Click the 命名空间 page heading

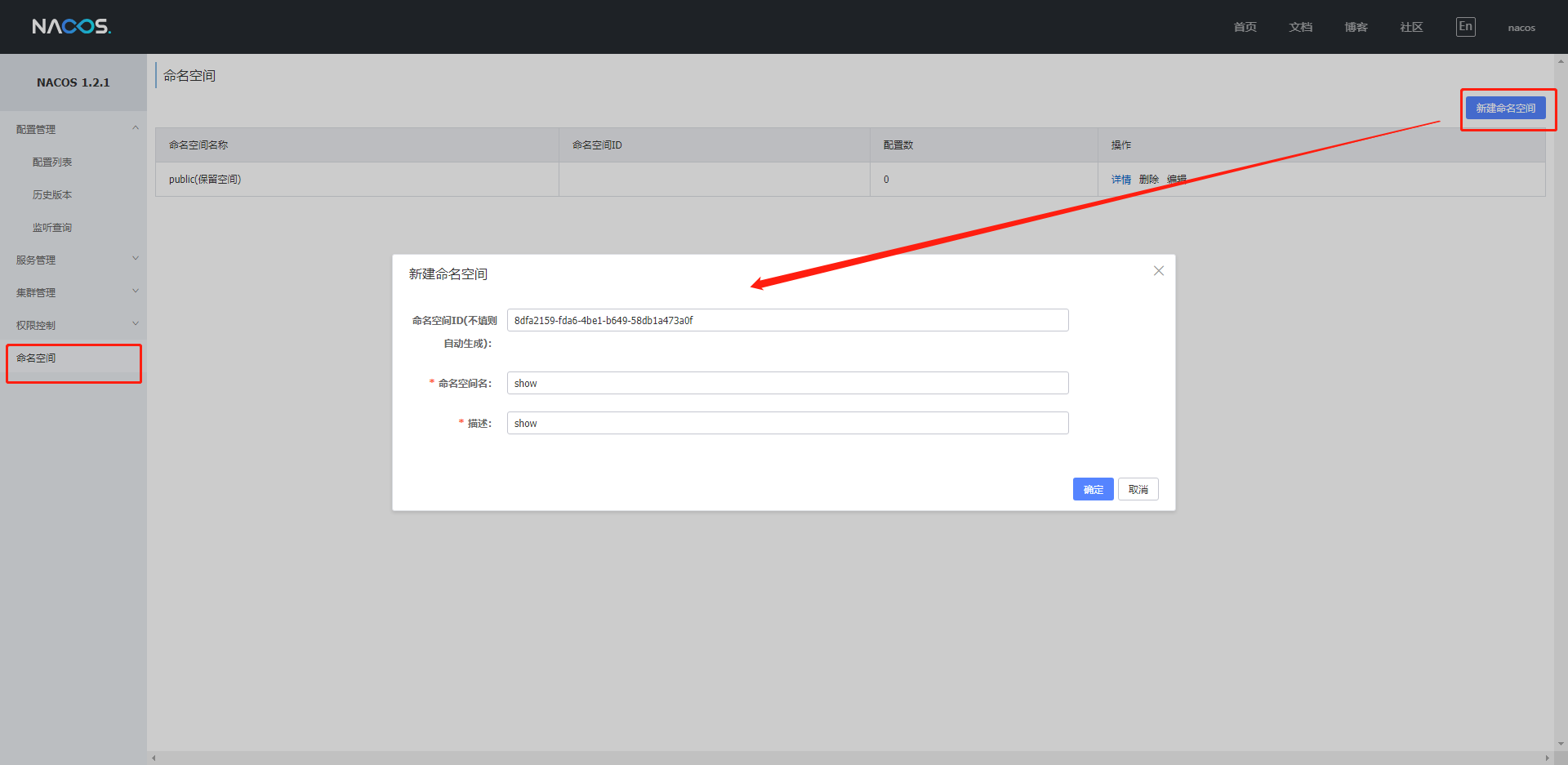point(189,76)
